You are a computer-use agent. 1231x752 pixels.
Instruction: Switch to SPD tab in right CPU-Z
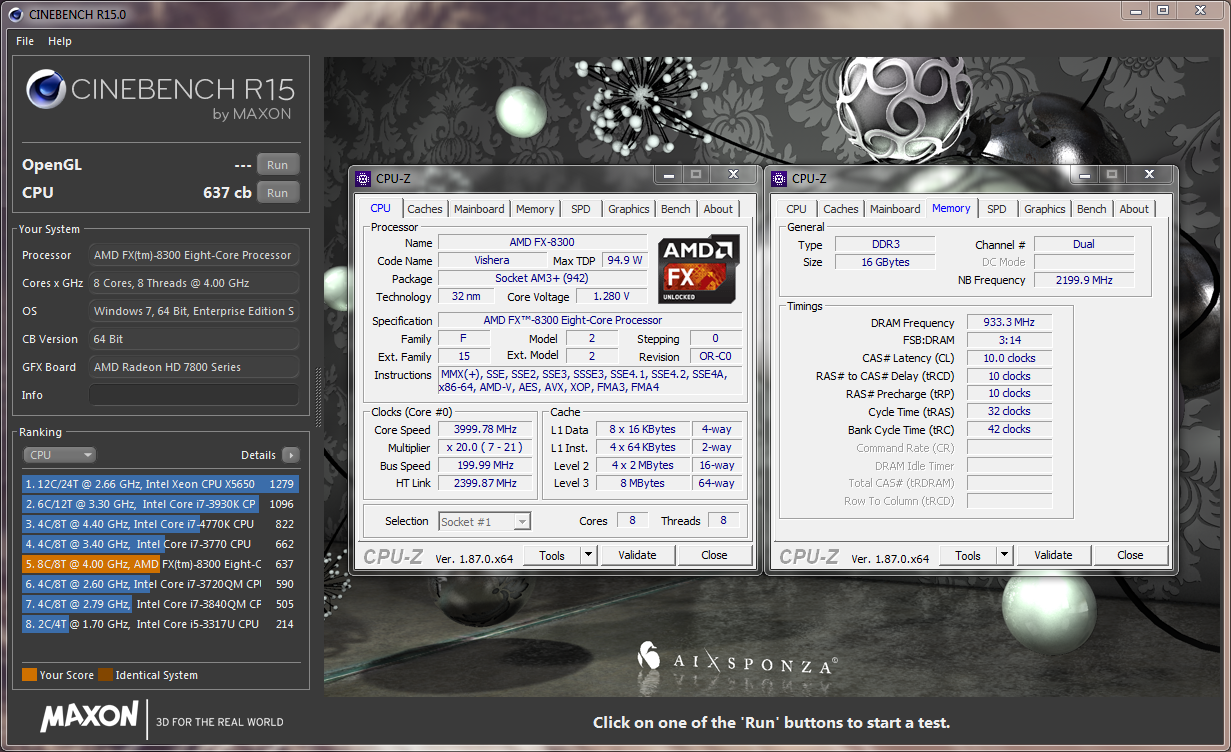pyautogui.click(x=997, y=209)
